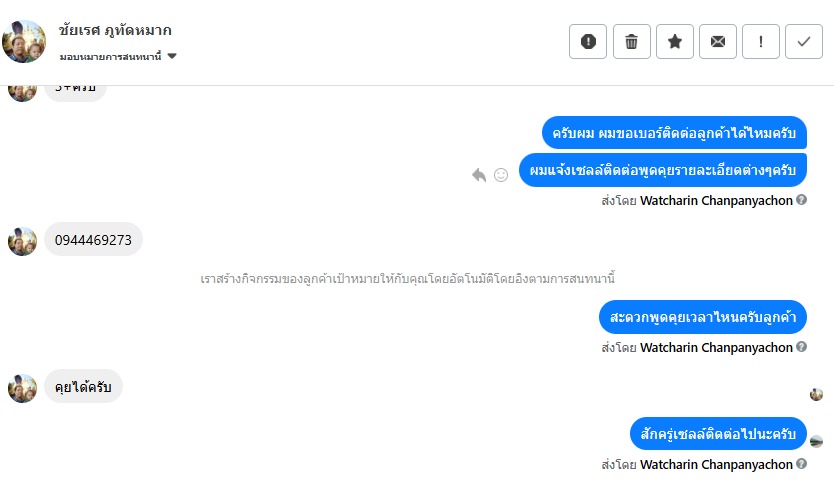Click reply arrow beside ผมแจ้งเซลล์ message
The width and height of the screenshot is (834, 499).
coord(479,175)
